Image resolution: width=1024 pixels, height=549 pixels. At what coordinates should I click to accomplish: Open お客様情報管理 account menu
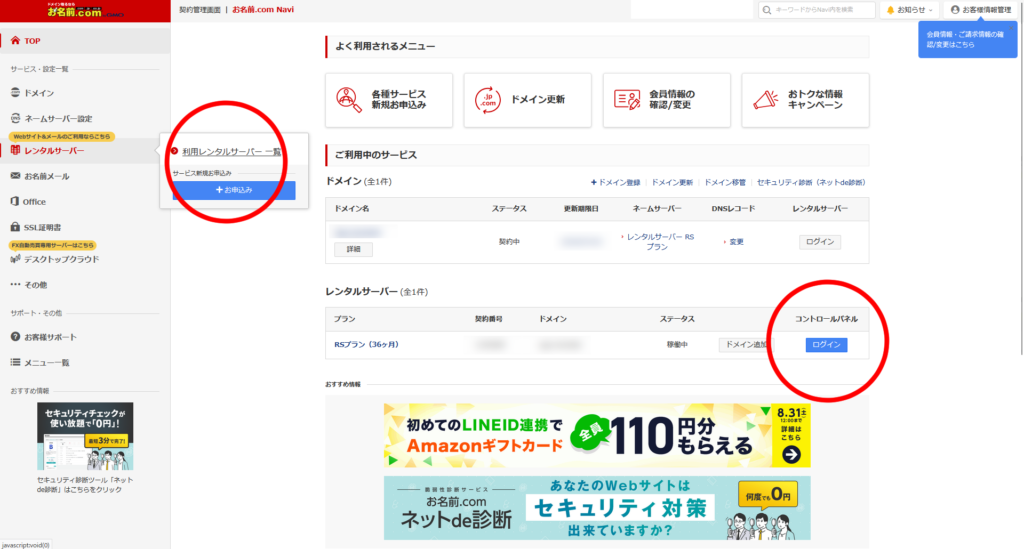coord(979,10)
